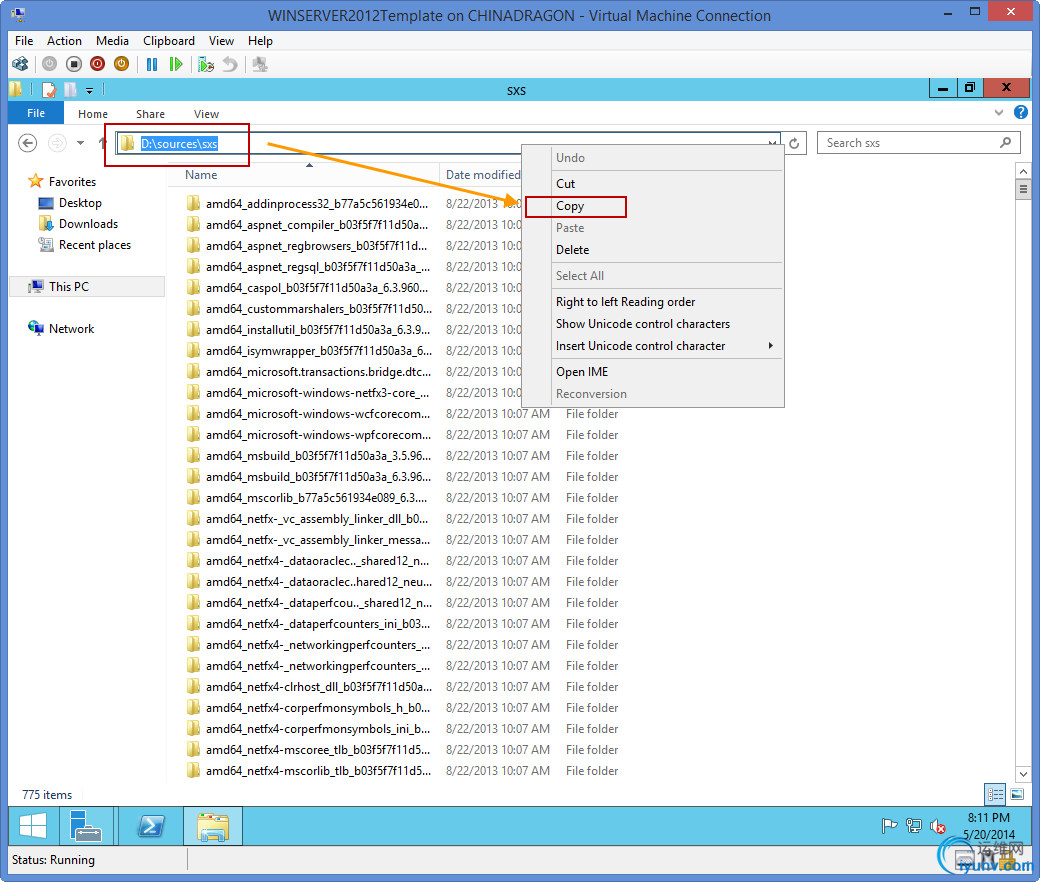Screen dimensions: 1040x882
Task: Click the grey Start VM power icon
Action: click(50, 64)
